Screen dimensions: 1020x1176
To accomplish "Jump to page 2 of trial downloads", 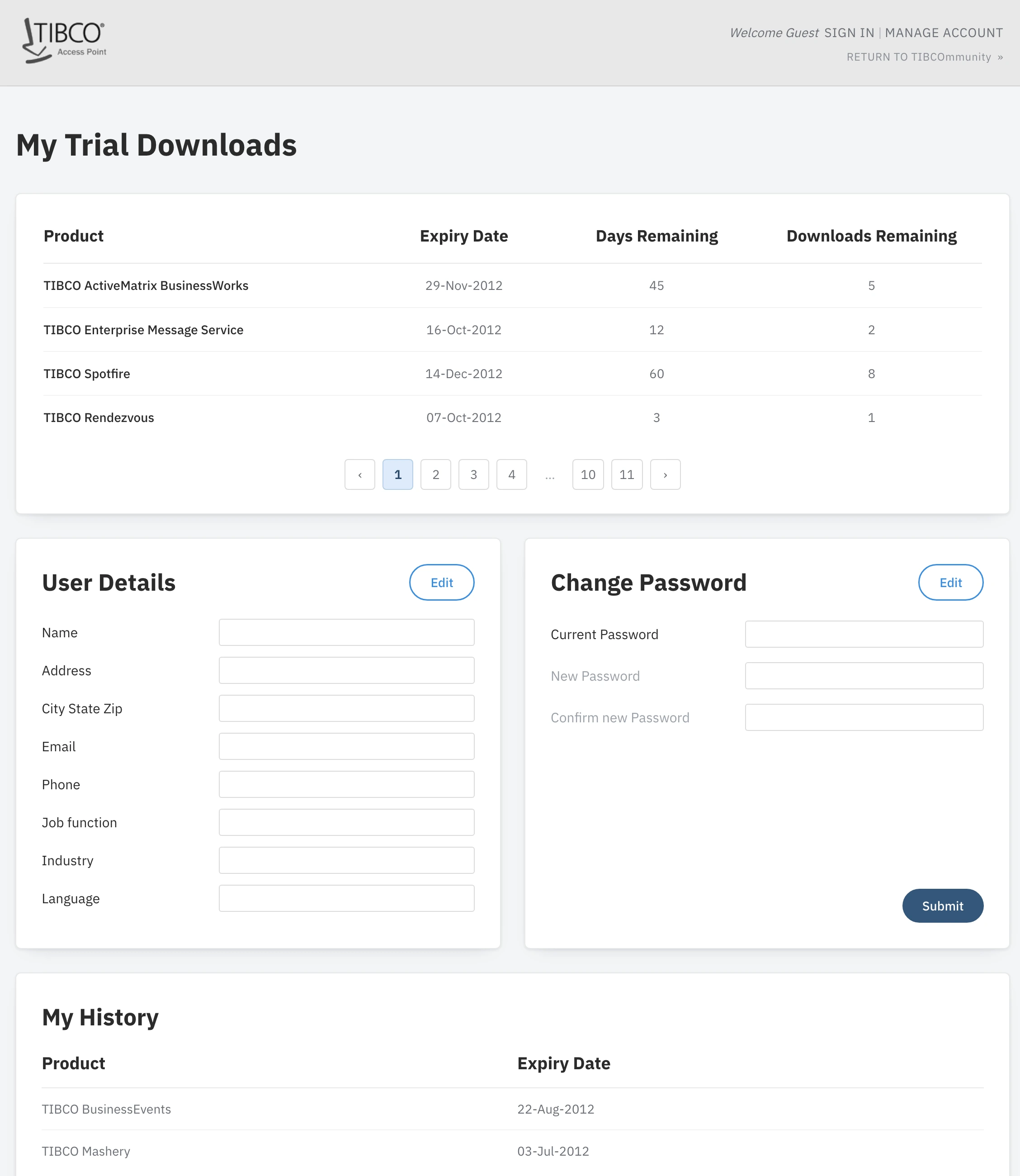I will pyautogui.click(x=436, y=474).
